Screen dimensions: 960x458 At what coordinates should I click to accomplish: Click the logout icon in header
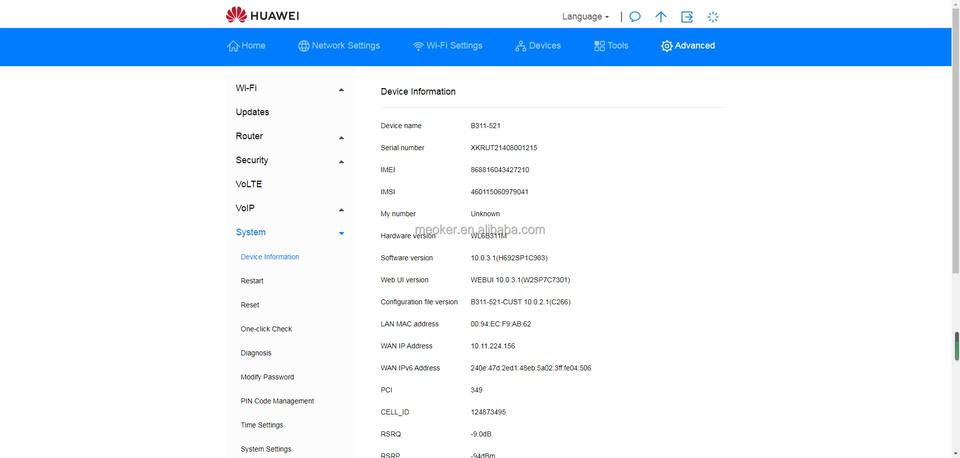(x=687, y=17)
